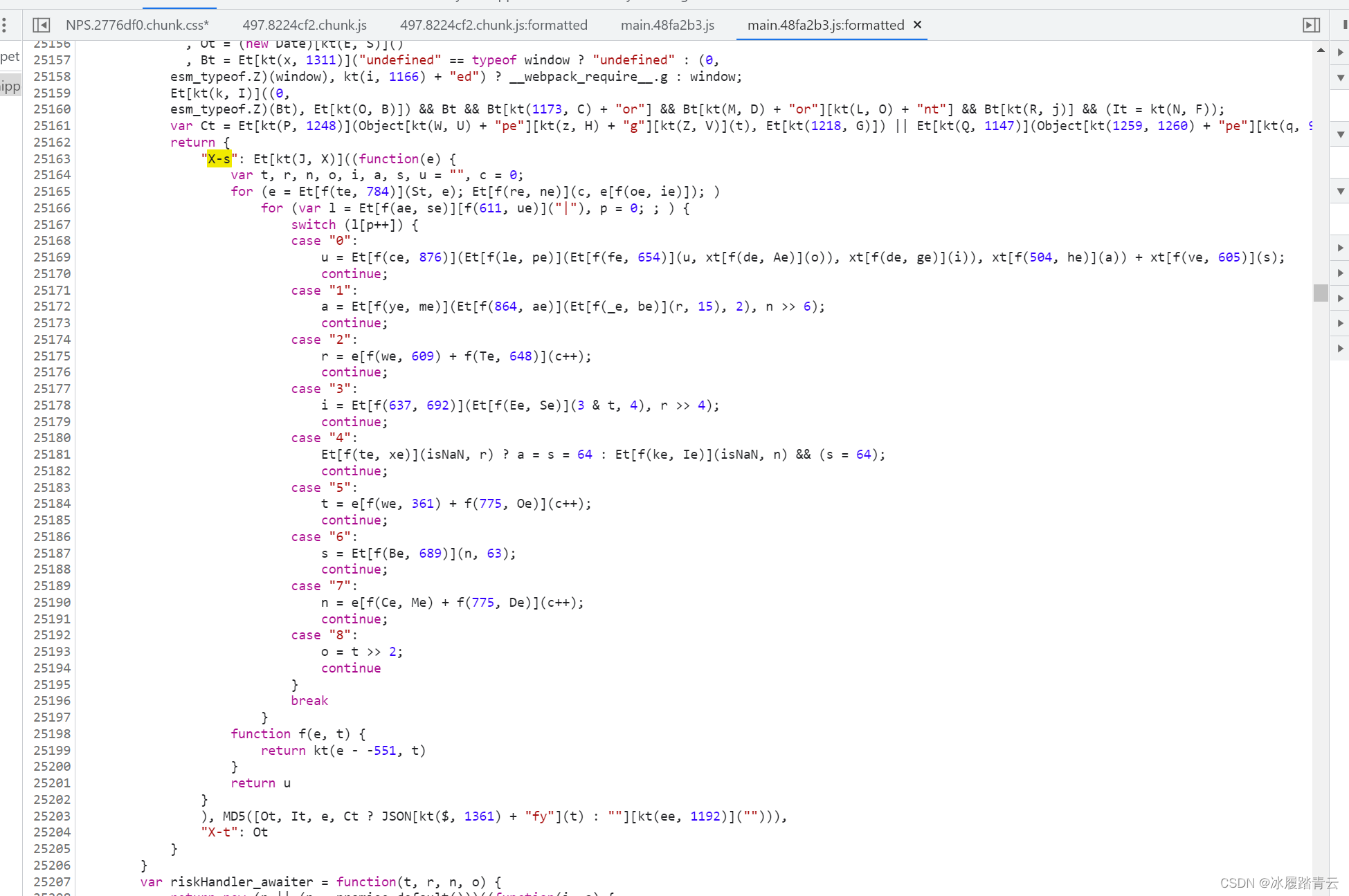Screen dimensions: 1349x896
Task: Toggle breakpoint on line 25163
Action: [x=52, y=158]
